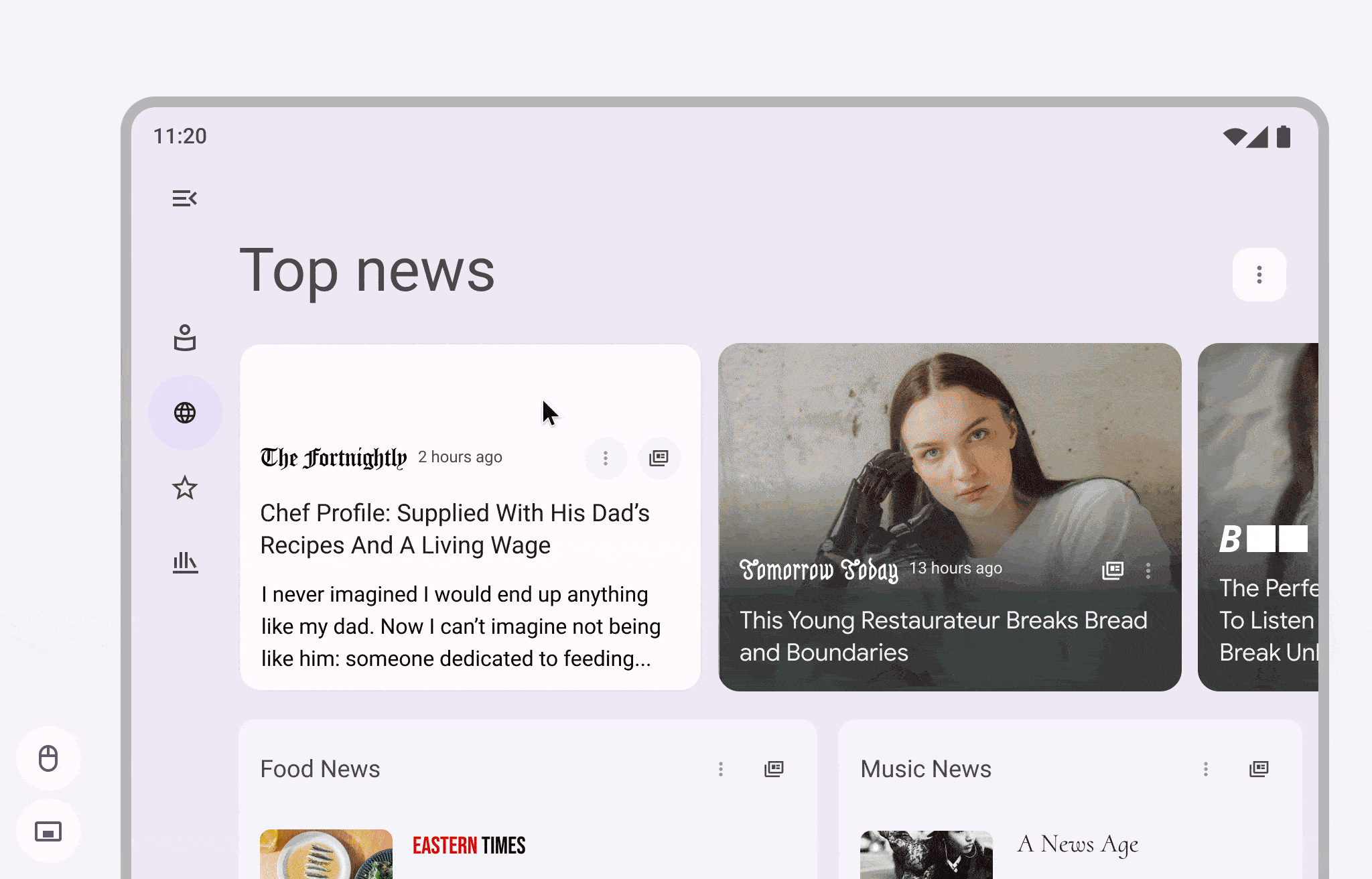Click the Music News newspaper icon
Viewport: 1372px width, 879px height.
pyautogui.click(x=1259, y=769)
